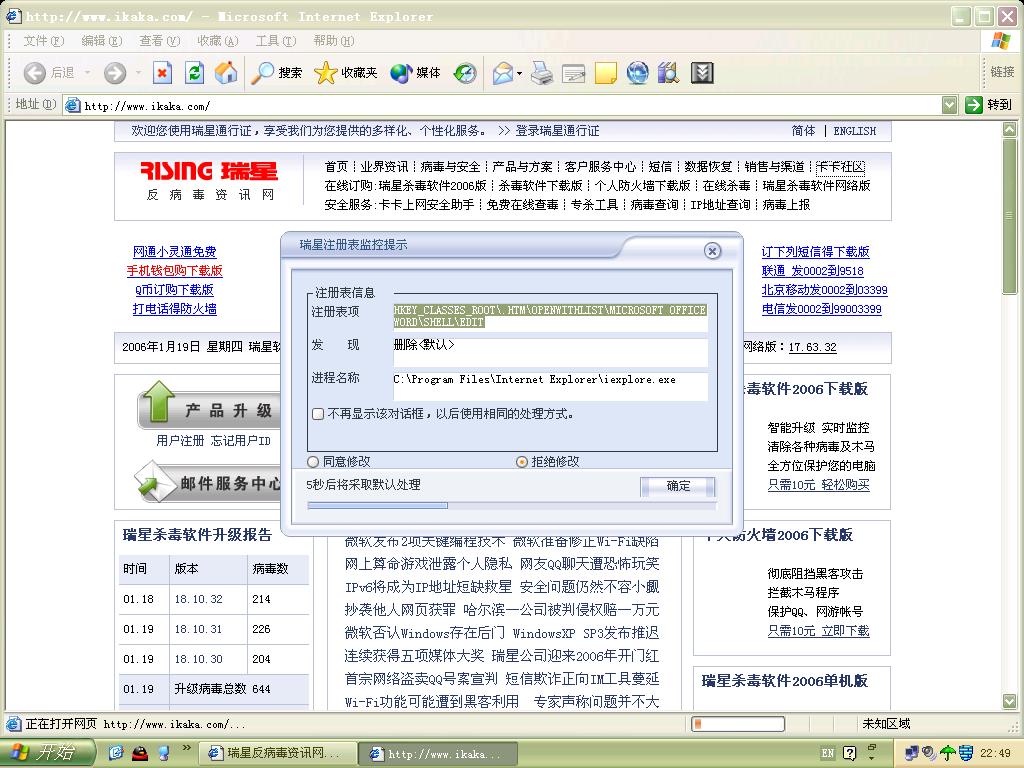Select the 拒绝修改 radio button
1024x768 pixels.
point(522,462)
